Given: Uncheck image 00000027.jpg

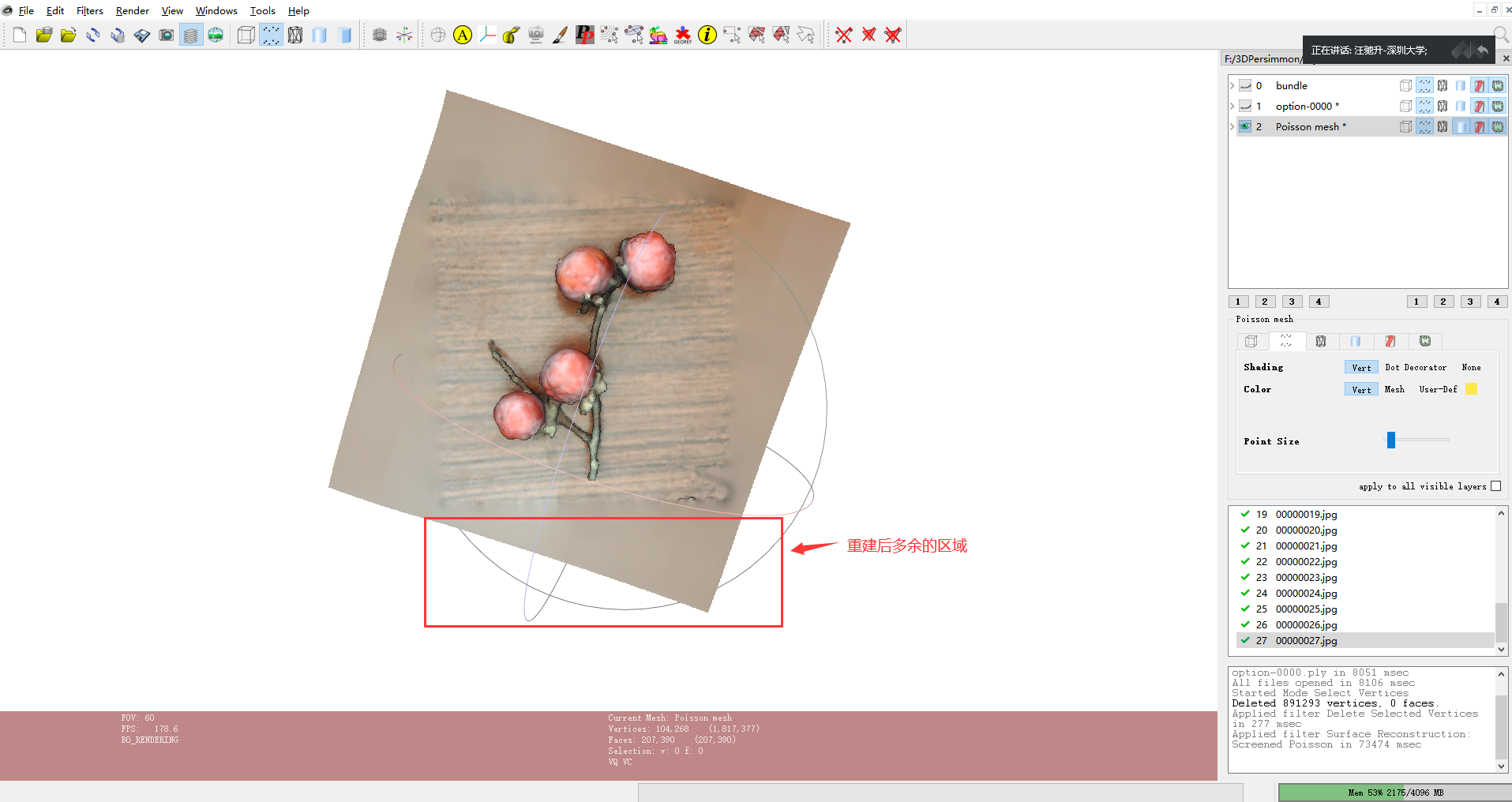Looking at the screenshot, I should [1245, 640].
